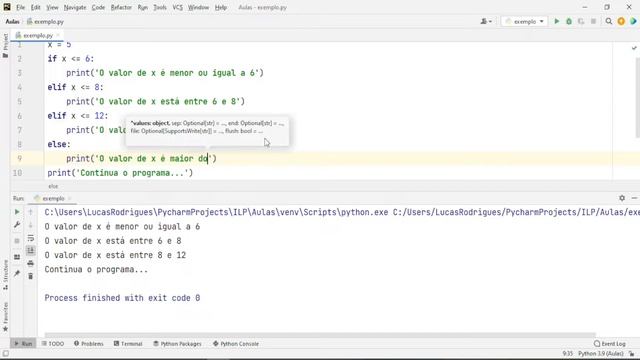Image resolution: width=640 pixels, height=360 pixels.
Task: Click the orange IDE updates icon
Action: 621,21
